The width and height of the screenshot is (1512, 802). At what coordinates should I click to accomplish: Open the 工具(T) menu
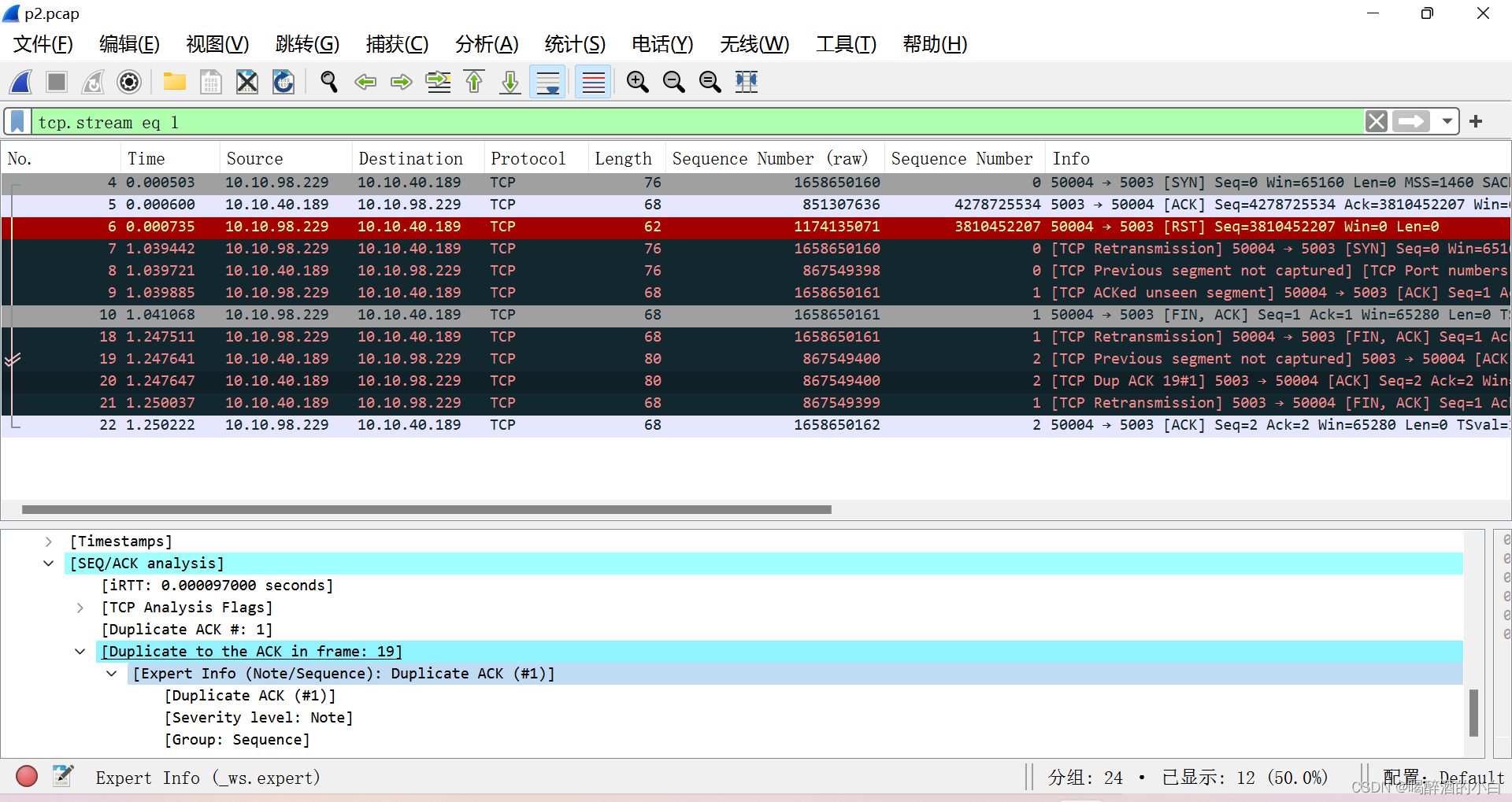[x=846, y=44]
